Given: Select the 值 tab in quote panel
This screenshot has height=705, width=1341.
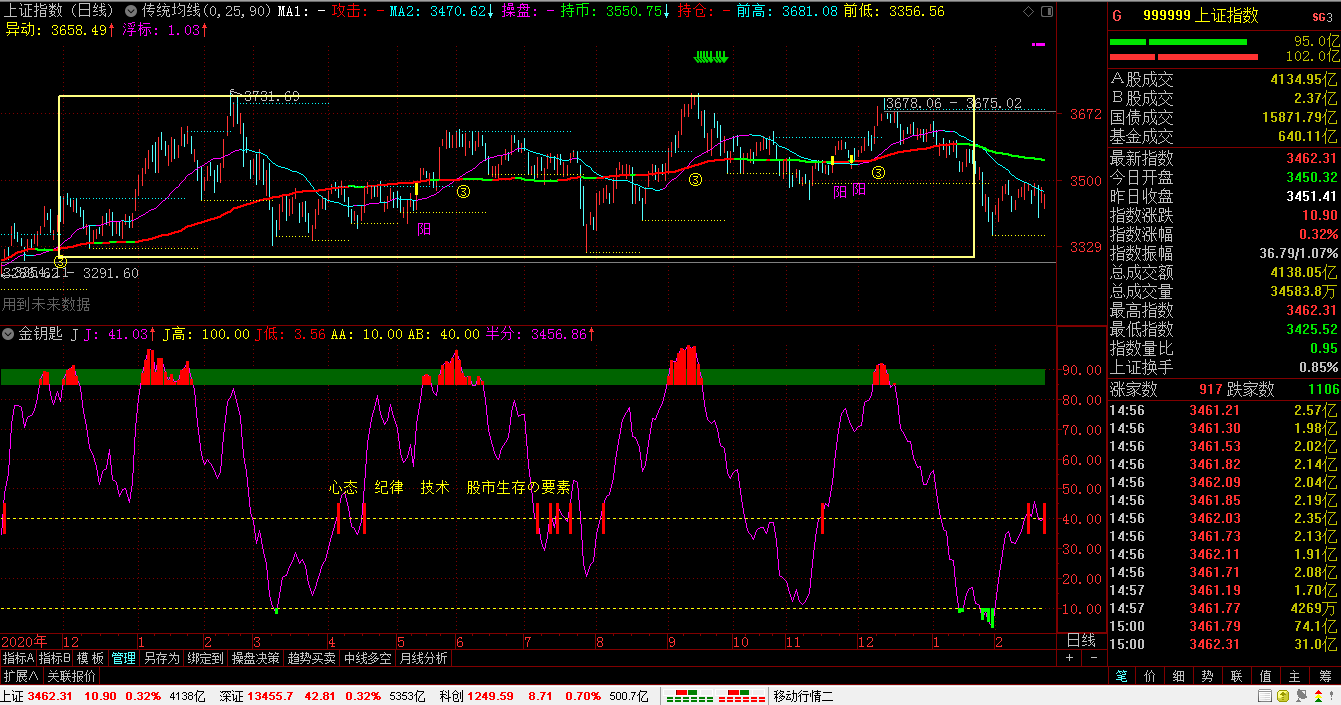Looking at the screenshot, I should (x=1267, y=677).
